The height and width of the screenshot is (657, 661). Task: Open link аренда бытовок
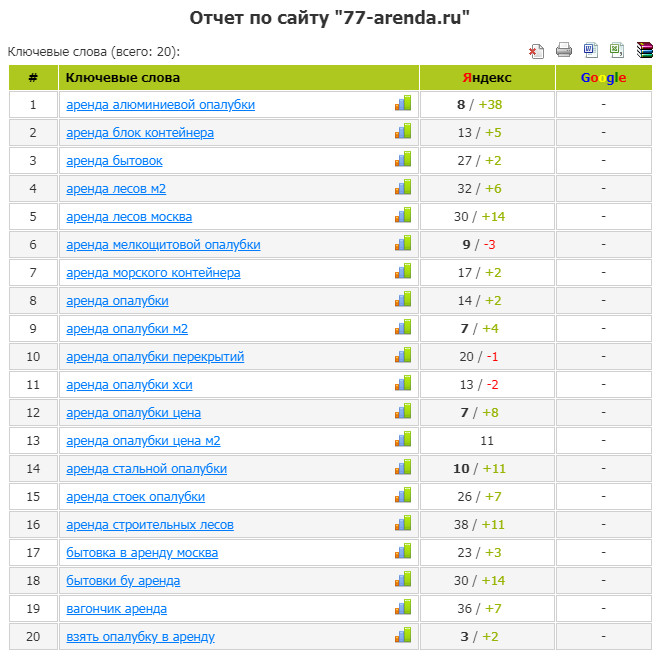[114, 161]
